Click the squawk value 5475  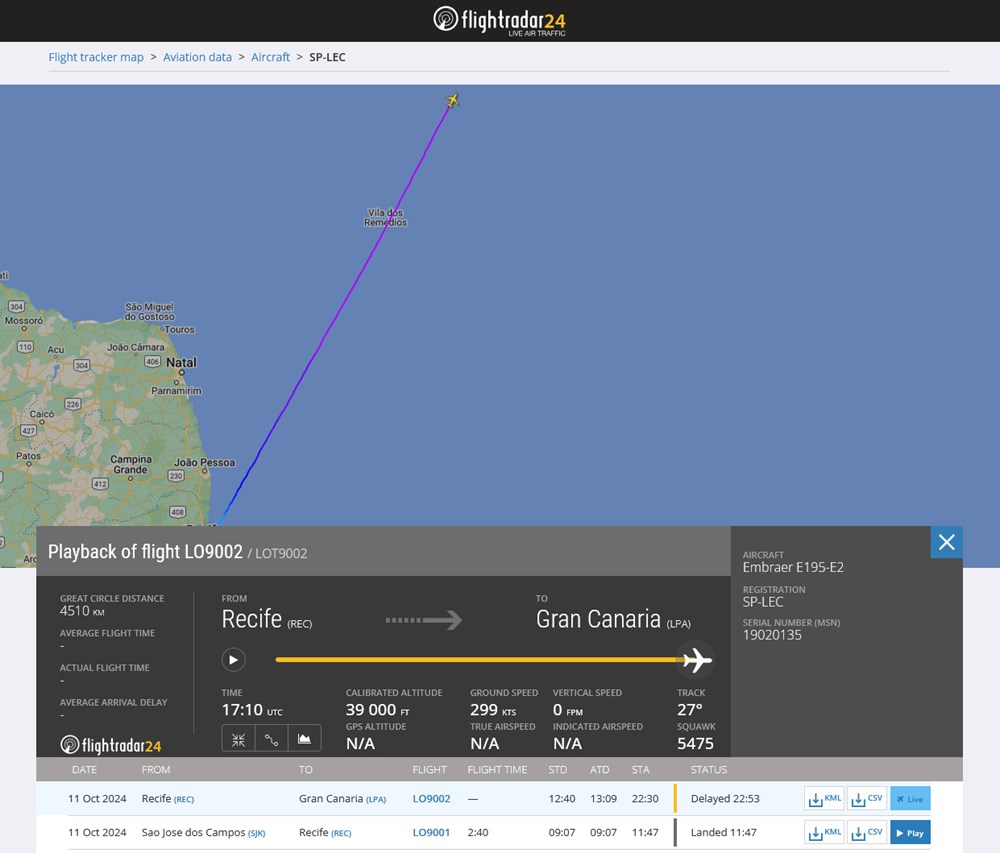(x=695, y=743)
